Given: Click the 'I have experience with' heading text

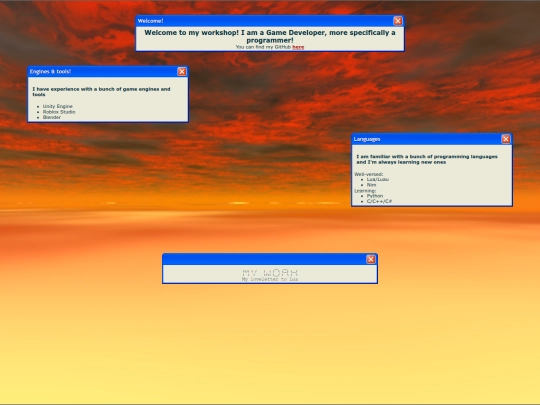Looking at the screenshot, I should 101,92.
